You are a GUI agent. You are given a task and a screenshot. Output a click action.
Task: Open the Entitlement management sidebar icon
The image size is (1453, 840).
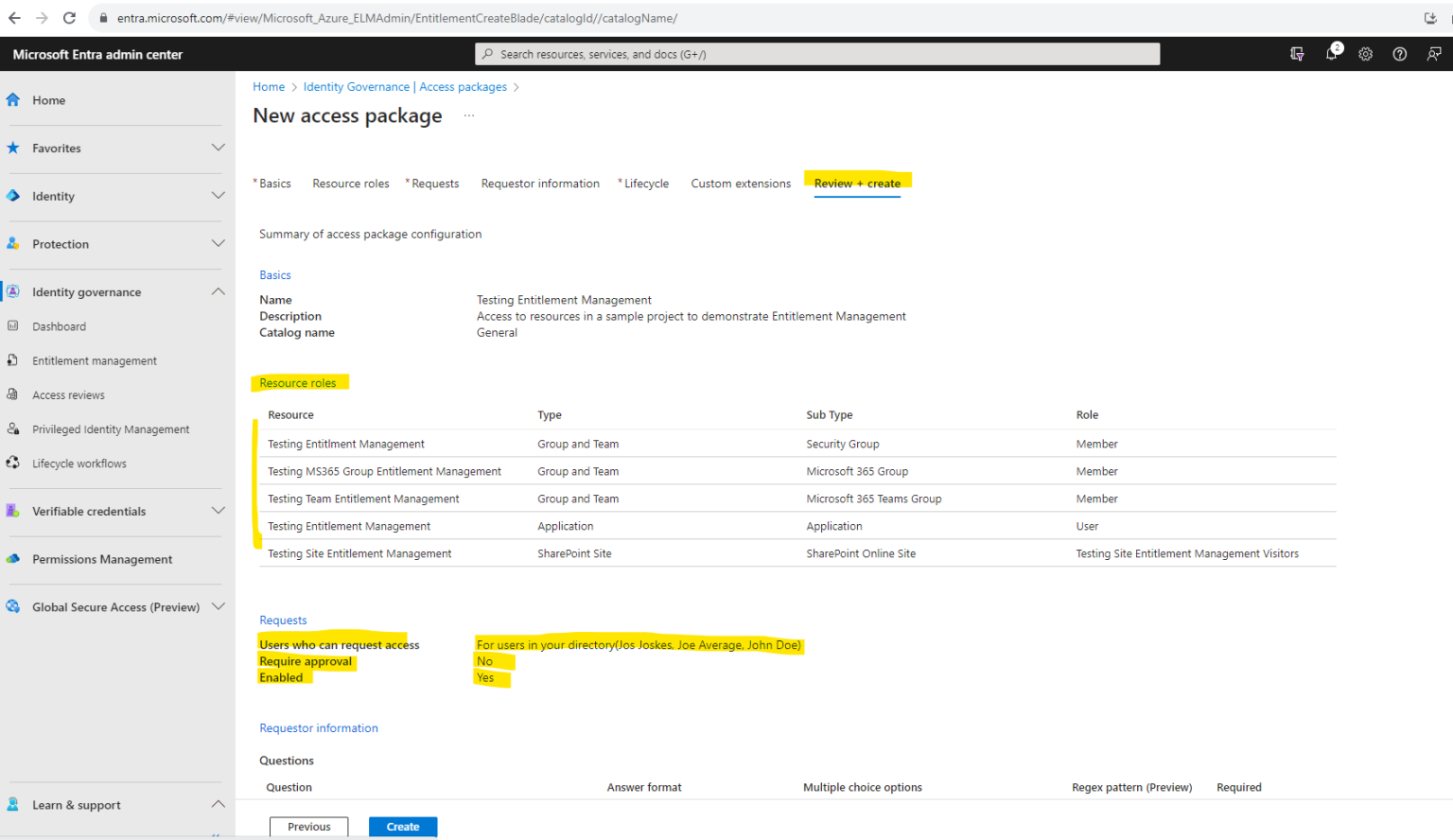tap(13, 360)
